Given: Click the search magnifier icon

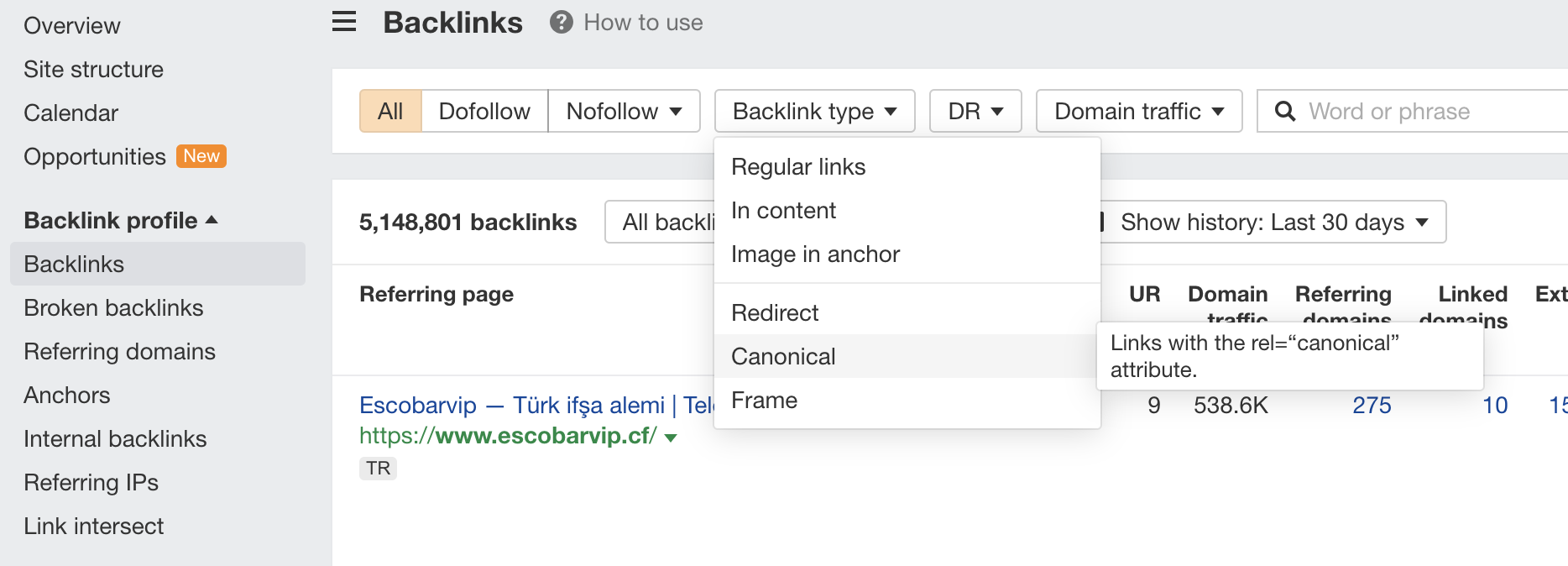Looking at the screenshot, I should point(1285,111).
